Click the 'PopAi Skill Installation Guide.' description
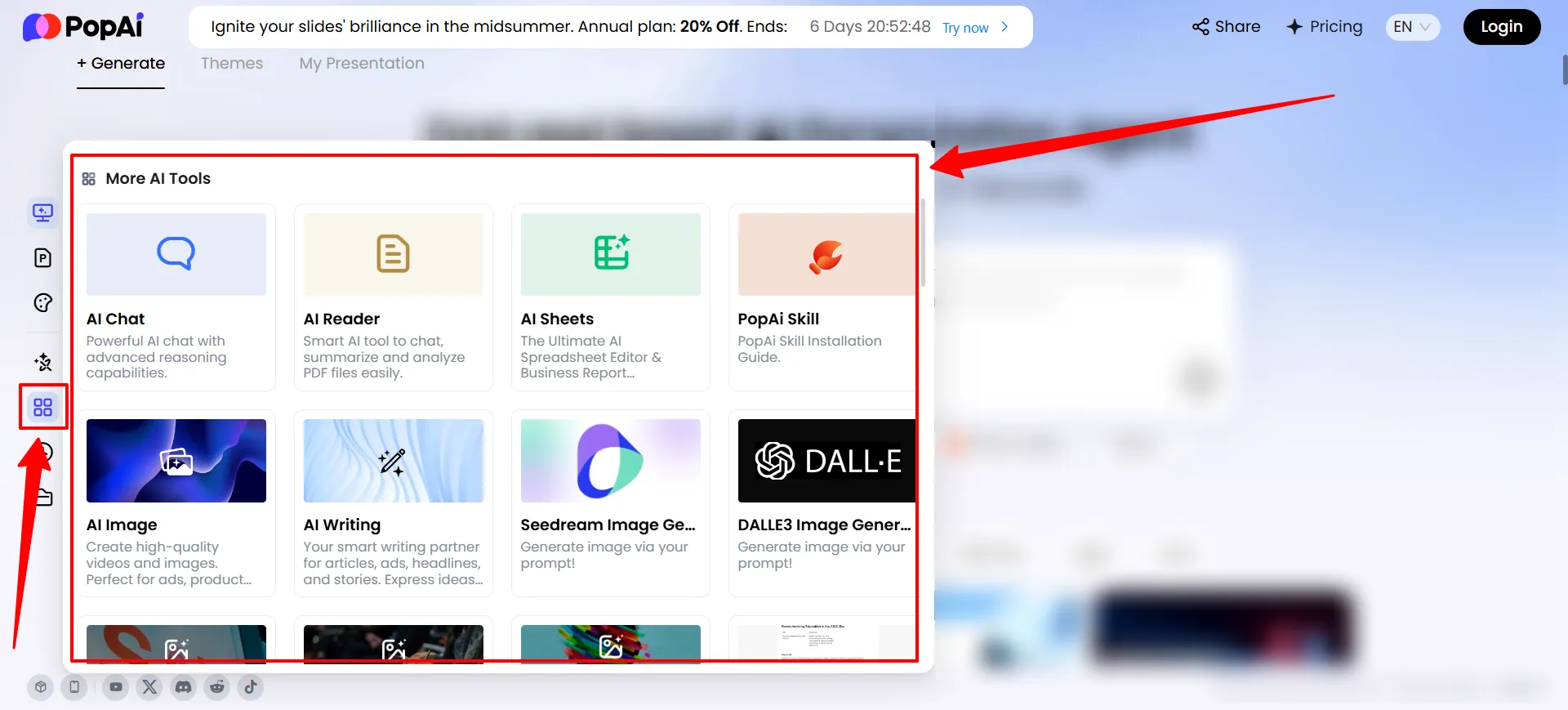The image size is (1568, 710). [x=809, y=349]
